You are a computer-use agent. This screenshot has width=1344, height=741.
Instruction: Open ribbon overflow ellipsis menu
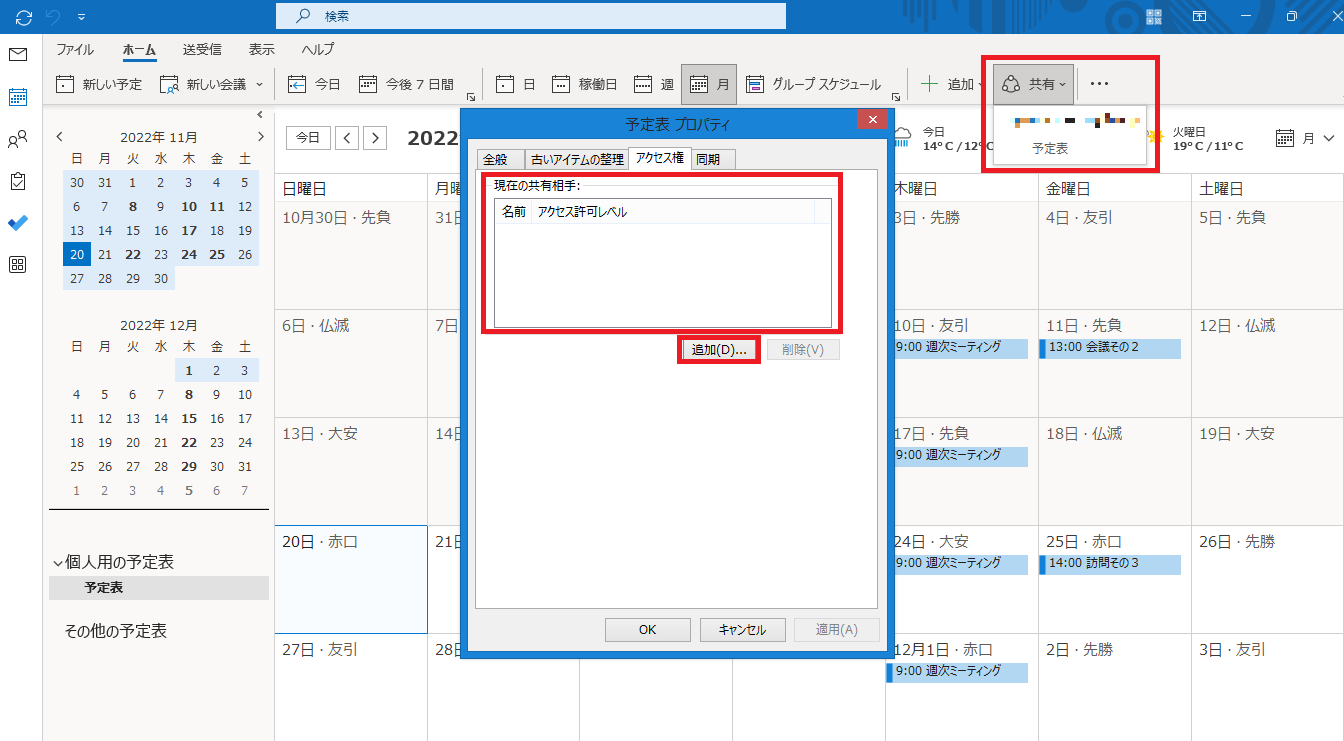pos(1100,84)
